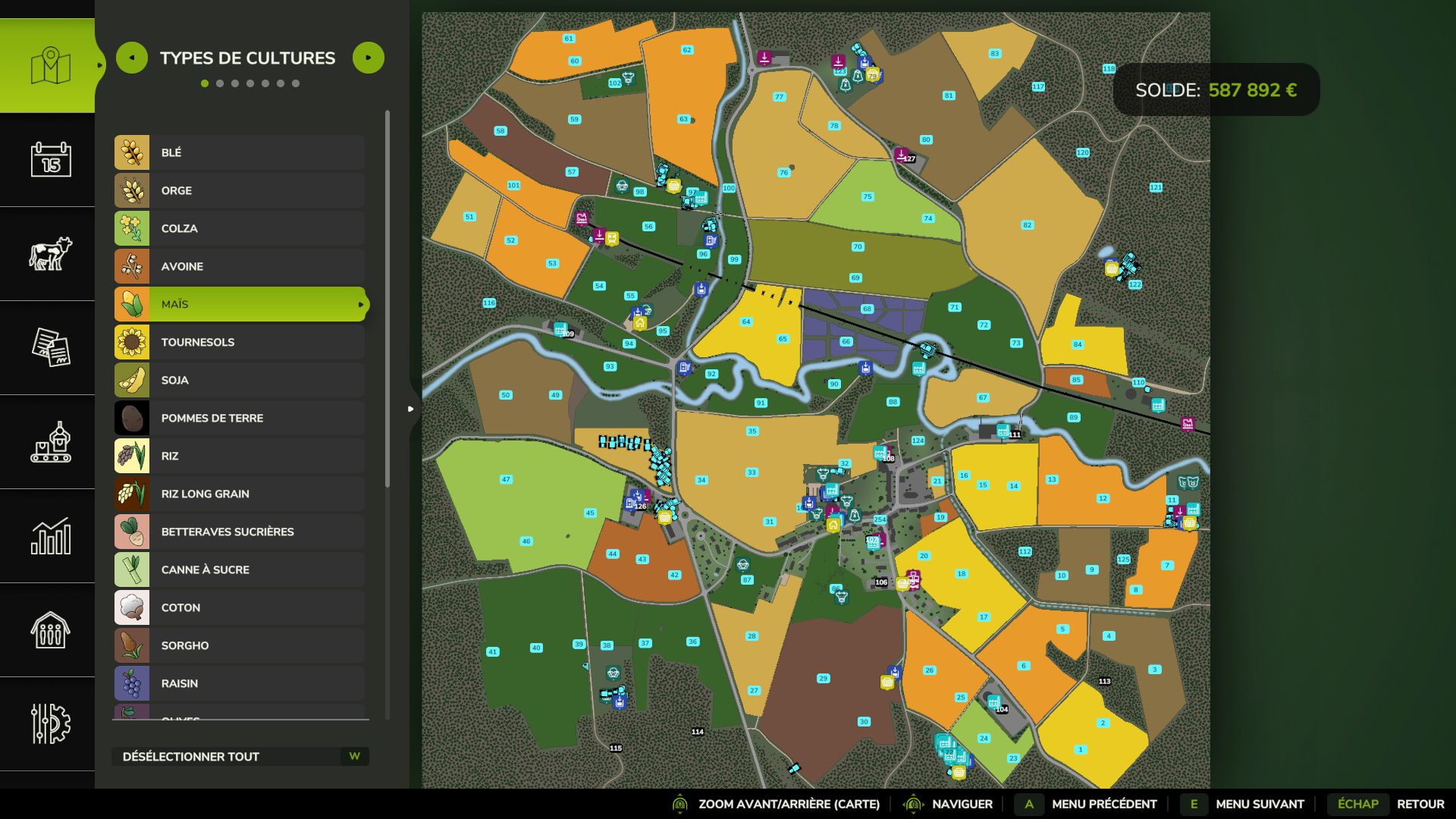Click the yellow shop icon near field 30
The width and height of the screenshot is (1456, 819).
coord(886,682)
